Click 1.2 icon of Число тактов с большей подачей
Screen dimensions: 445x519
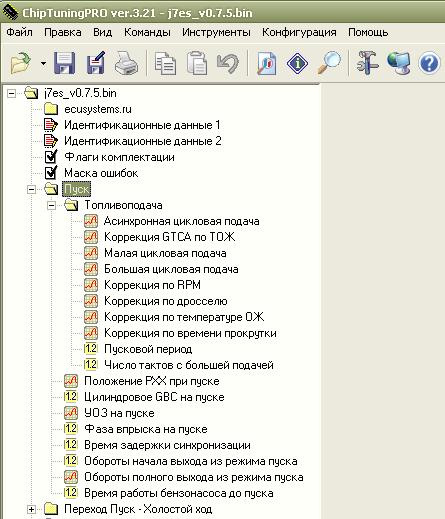[91, 365]
